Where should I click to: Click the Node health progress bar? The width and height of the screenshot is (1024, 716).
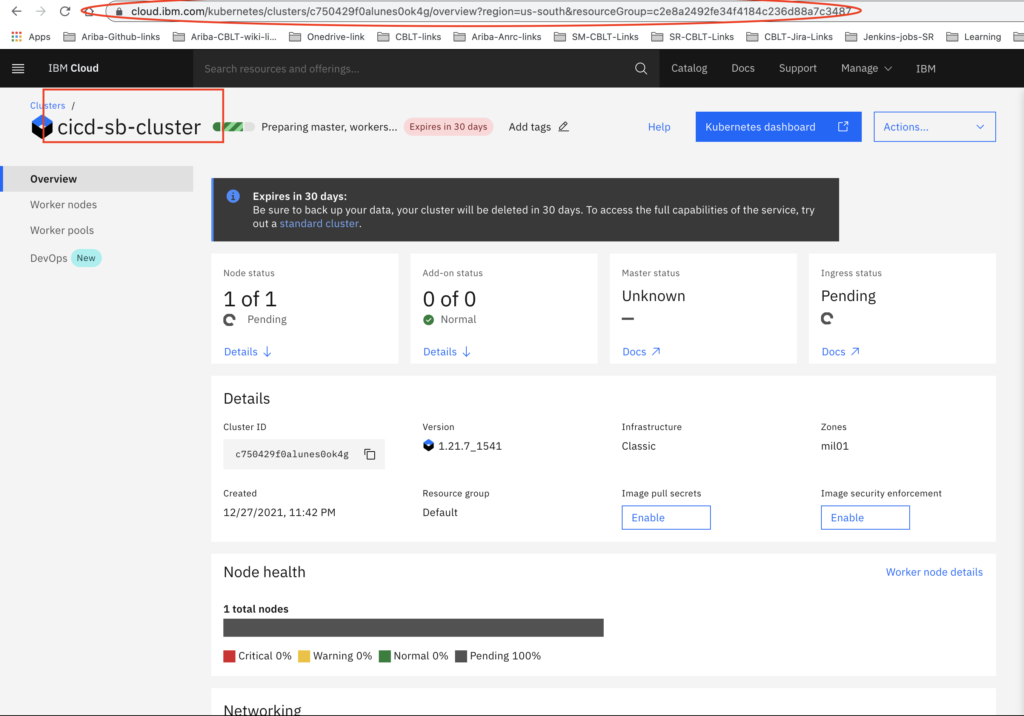pos(413,627)
